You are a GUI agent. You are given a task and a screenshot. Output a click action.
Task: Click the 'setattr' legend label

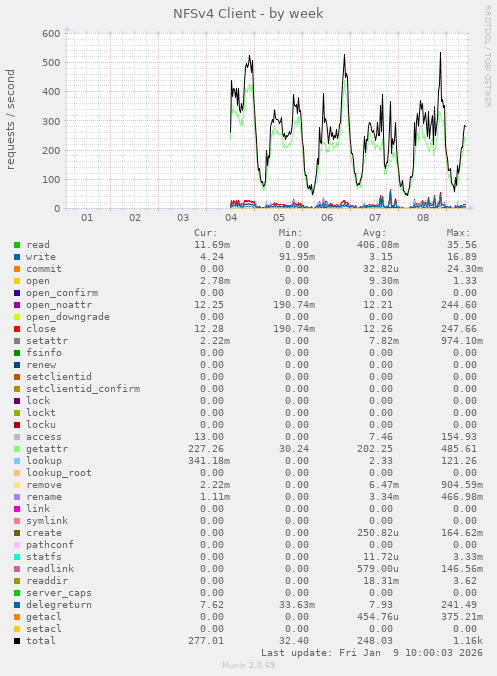(x=47, y=341)
